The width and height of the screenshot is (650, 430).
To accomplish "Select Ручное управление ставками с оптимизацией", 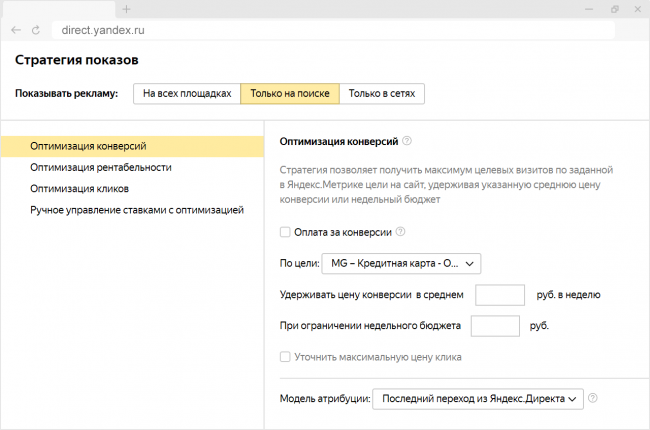I will point(137,210).
